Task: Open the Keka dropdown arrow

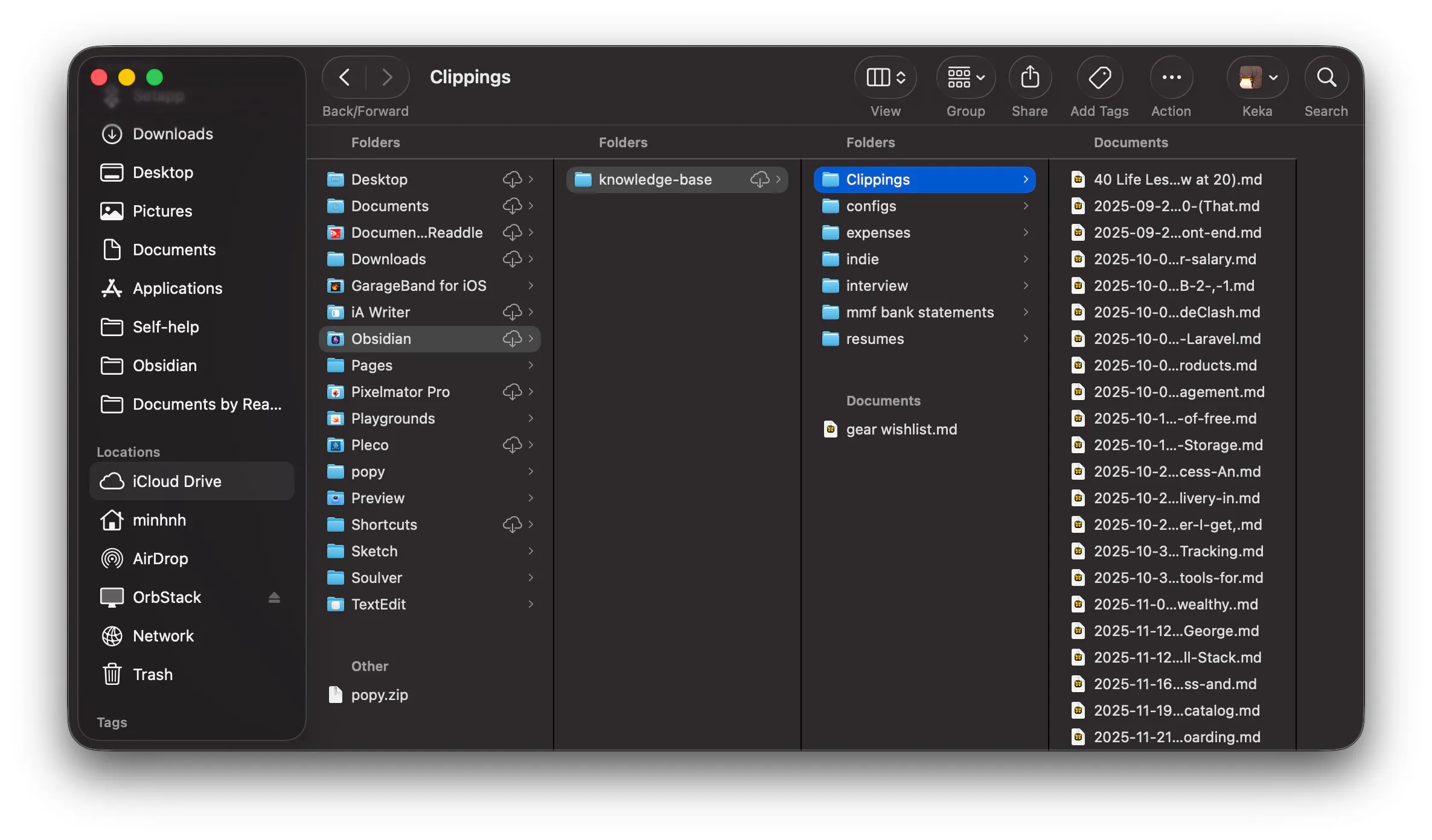Action: point(1274,77)
